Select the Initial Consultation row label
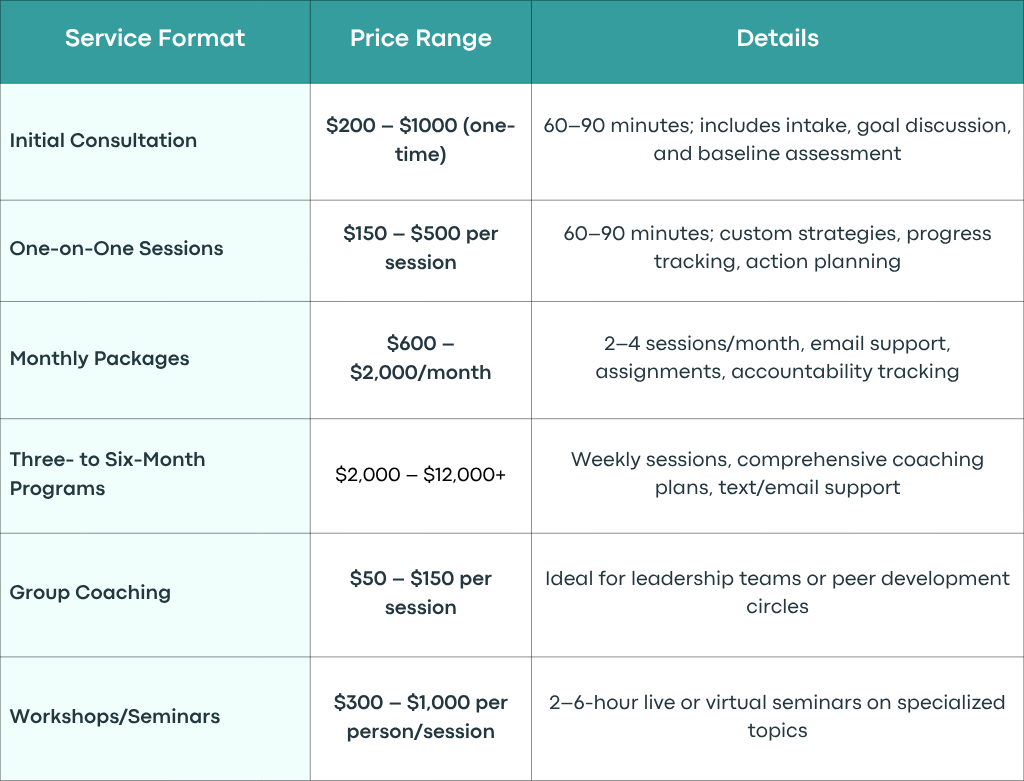Viewport: 1024px width, 781px height. click(103, 140)
